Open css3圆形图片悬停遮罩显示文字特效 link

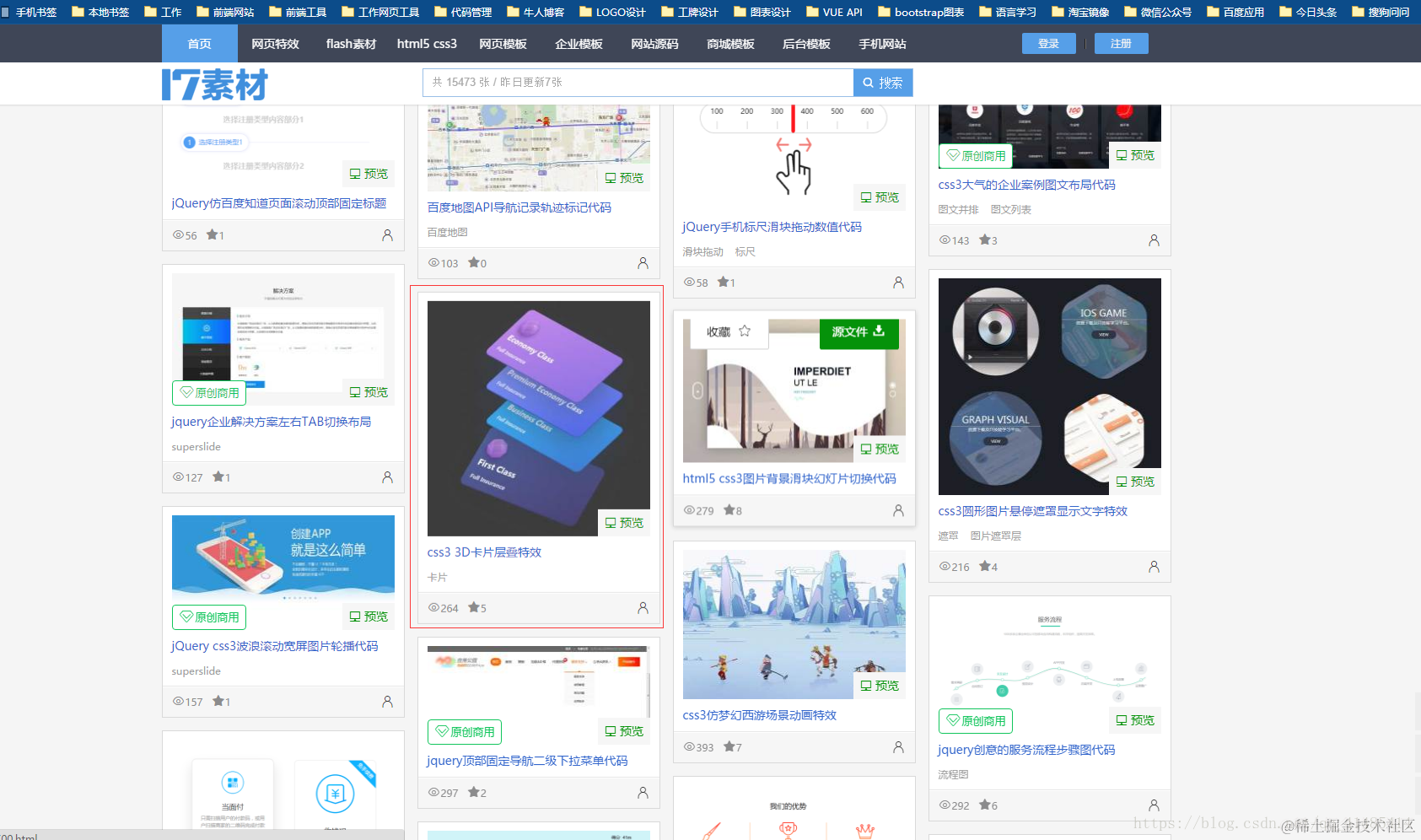[1032, 511]
